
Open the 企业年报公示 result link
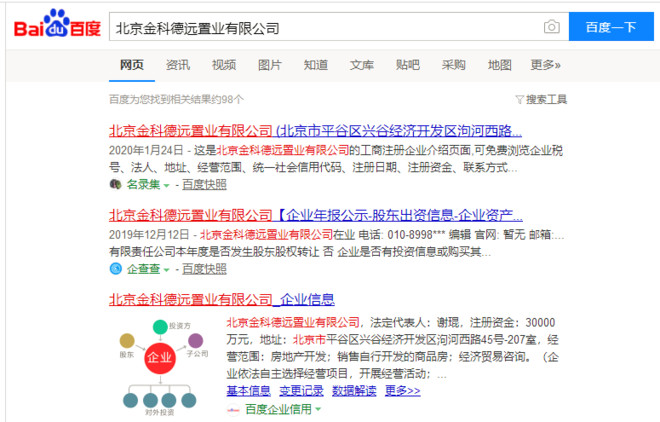pyautogui.click(x=316, y=215)
